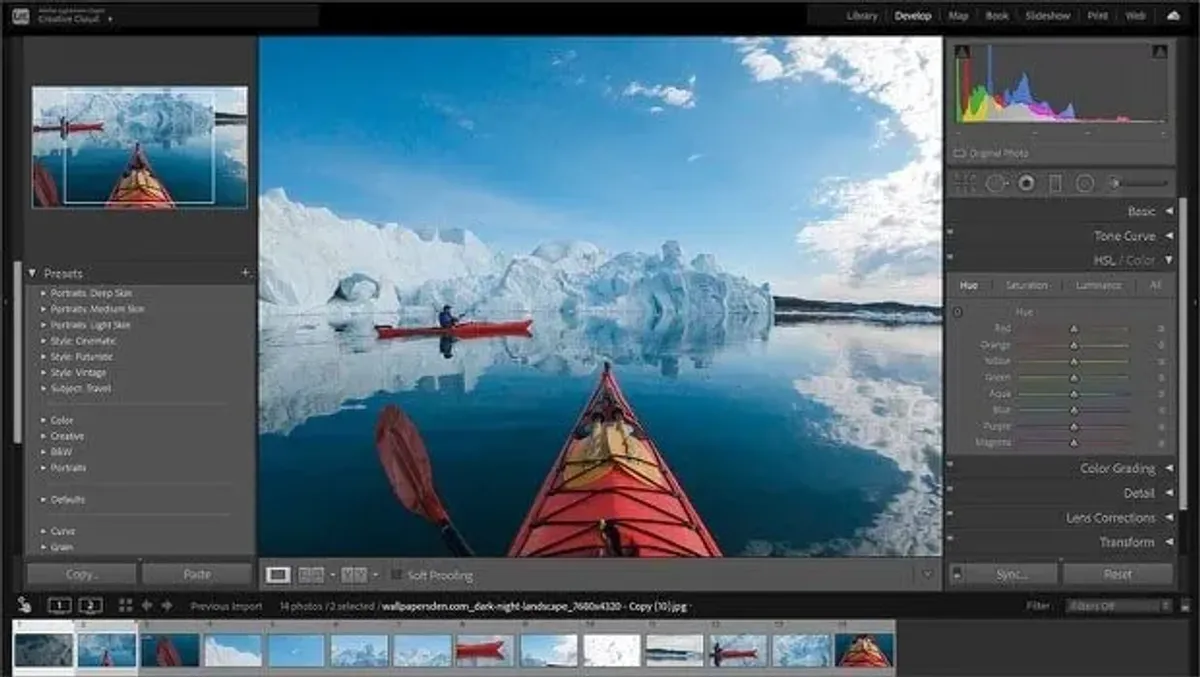Open Creative Cloud sync cloud icon
The width and height of the screenshot is (1200, 677).
pos(1173,16)
